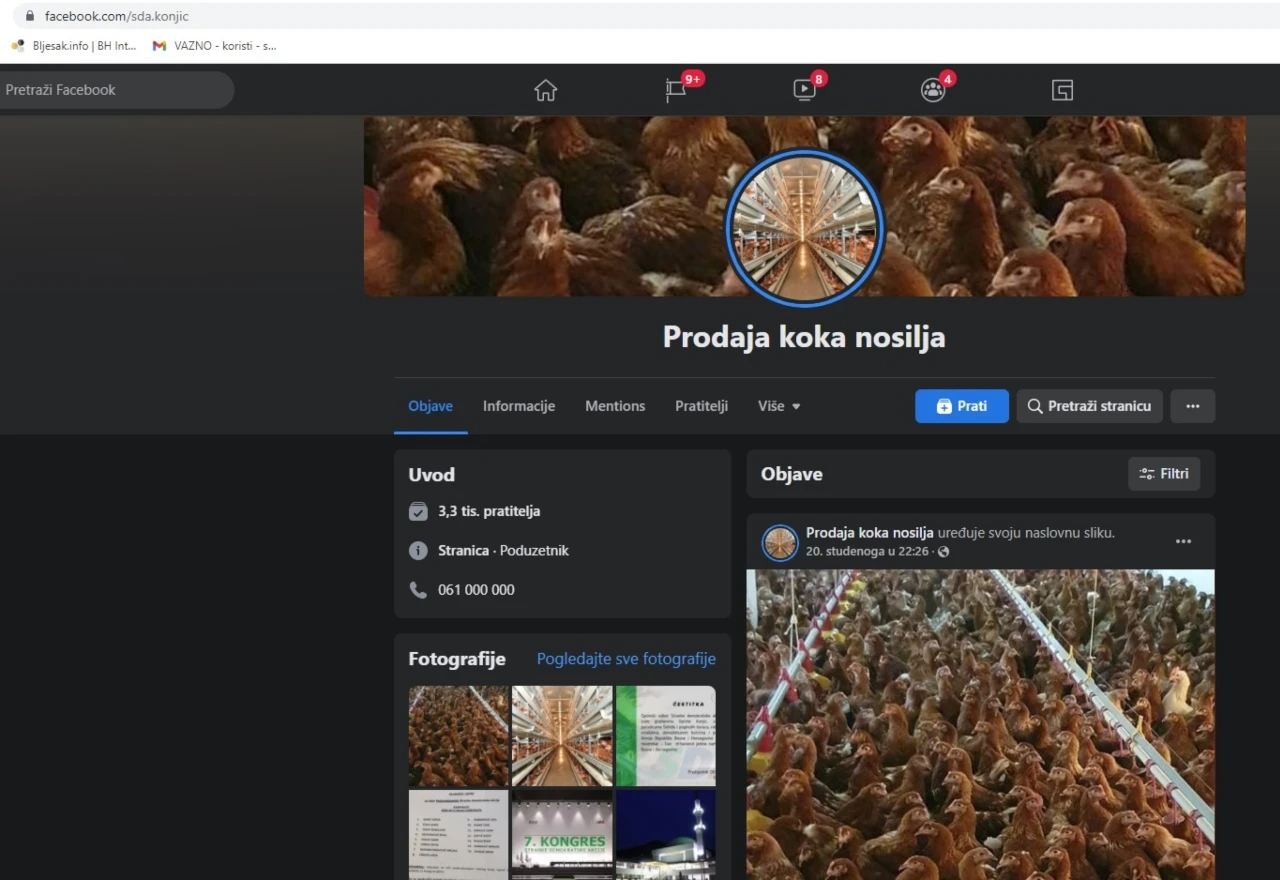Open the Čestitka document photo thumbnail
This screenshot has width=1280, height=880.
(x=666, y=736)
